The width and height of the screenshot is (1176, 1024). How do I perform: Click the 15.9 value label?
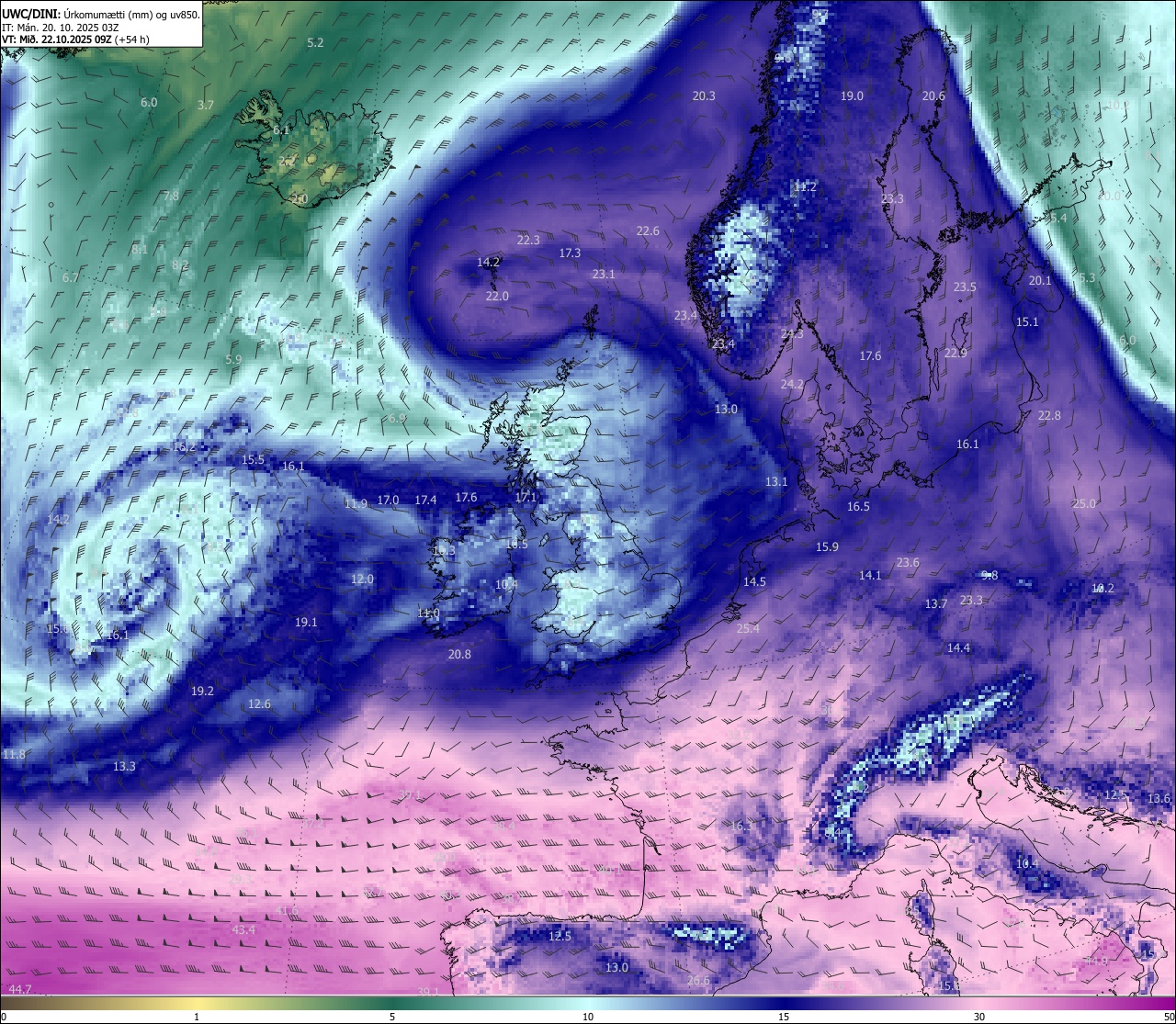827,547
